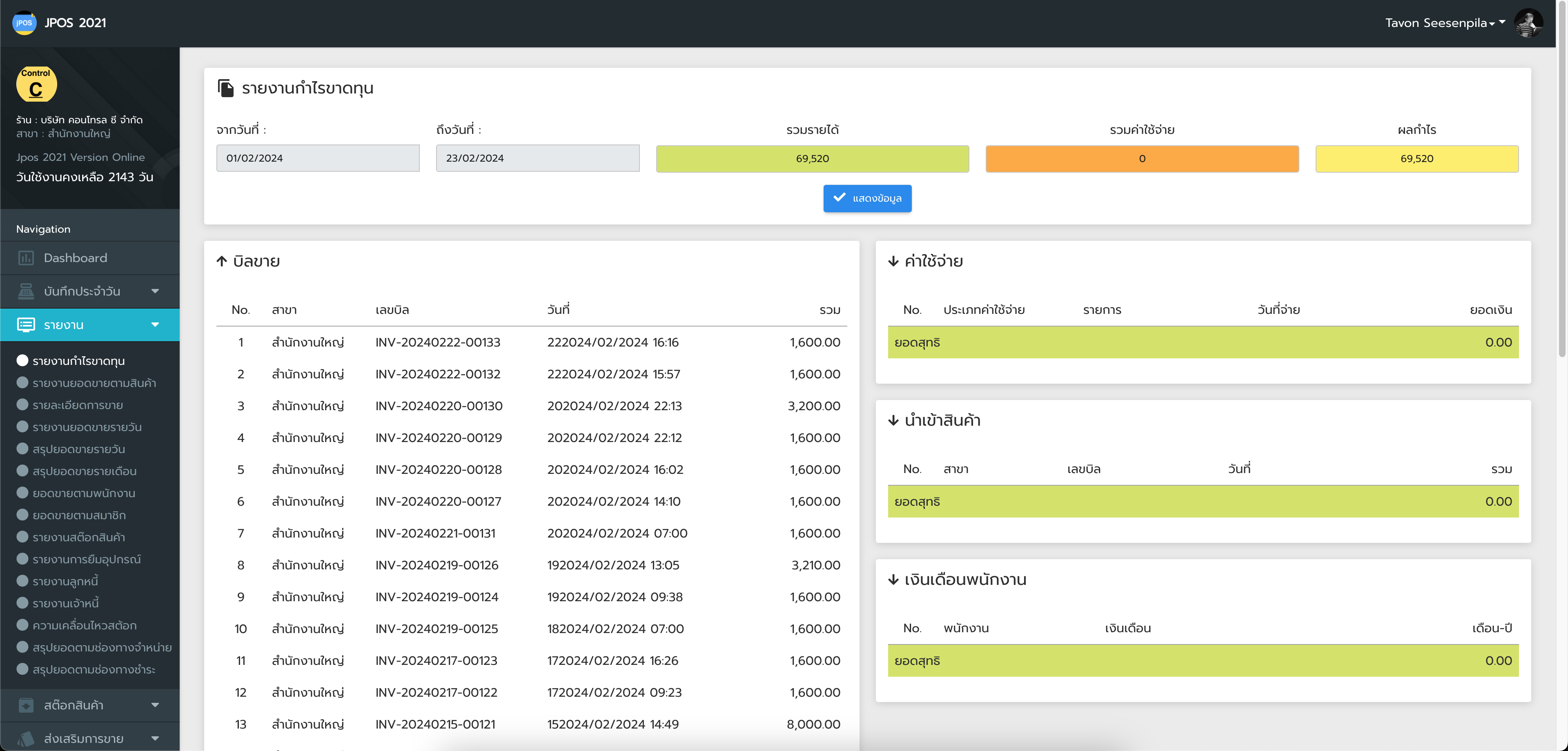Screen dimensions: 1568x751
Task: Click the cash register icon for บันทึกประจำวัน
Action: click(x=26, y=291)
